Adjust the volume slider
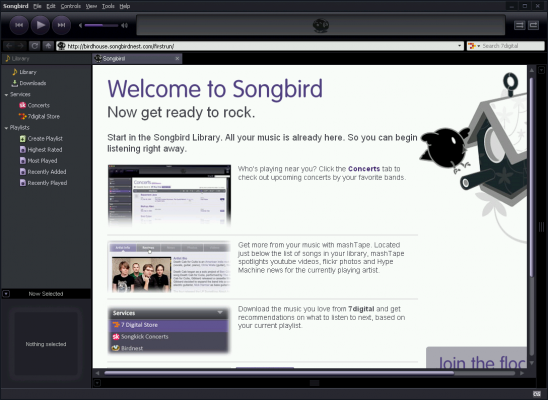The image size is (548, 400). point(101,25)
